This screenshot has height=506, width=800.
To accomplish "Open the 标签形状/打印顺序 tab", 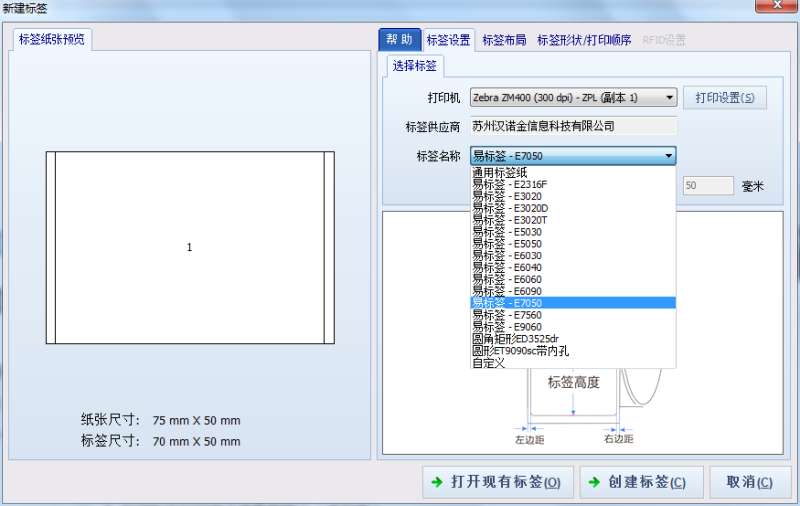I will click(584, 41).
